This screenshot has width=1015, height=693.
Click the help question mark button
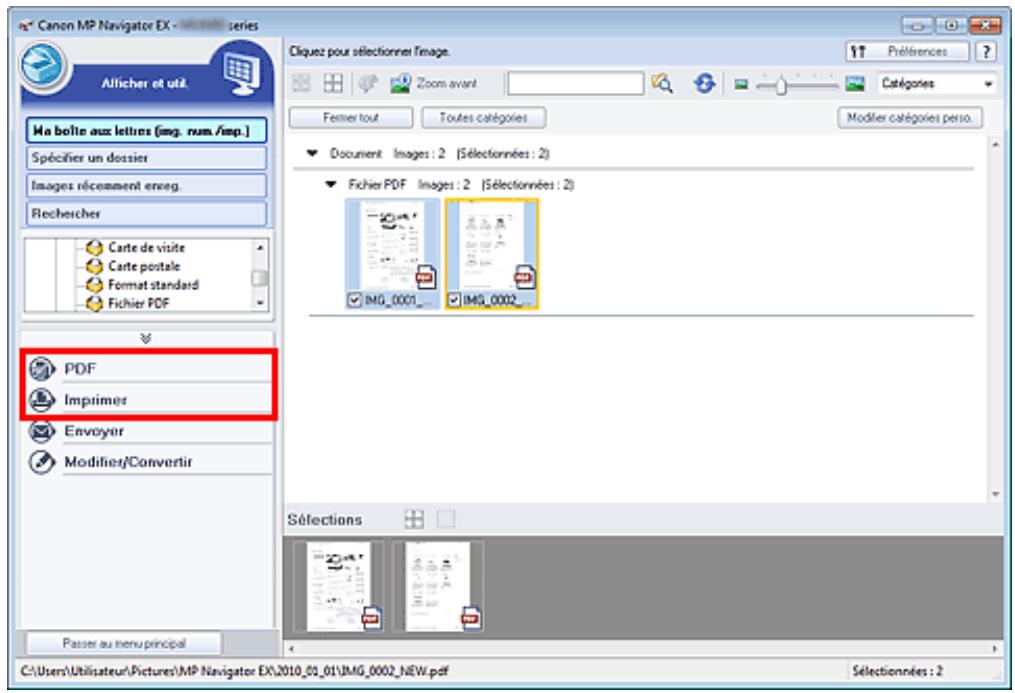click(x=986, y=52)
